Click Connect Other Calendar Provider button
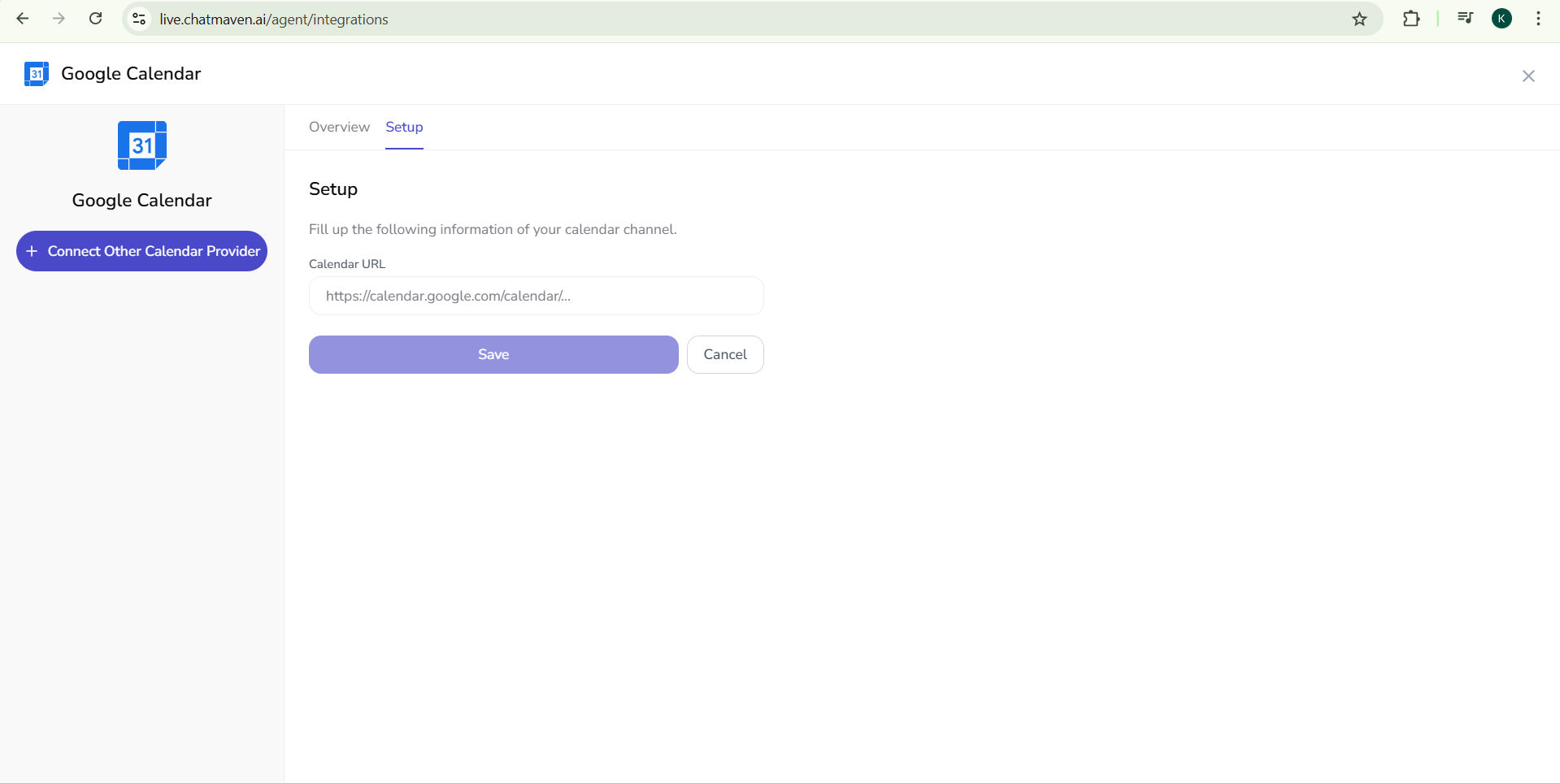Viewport: 1560px width, 784px height. [141, 251]
